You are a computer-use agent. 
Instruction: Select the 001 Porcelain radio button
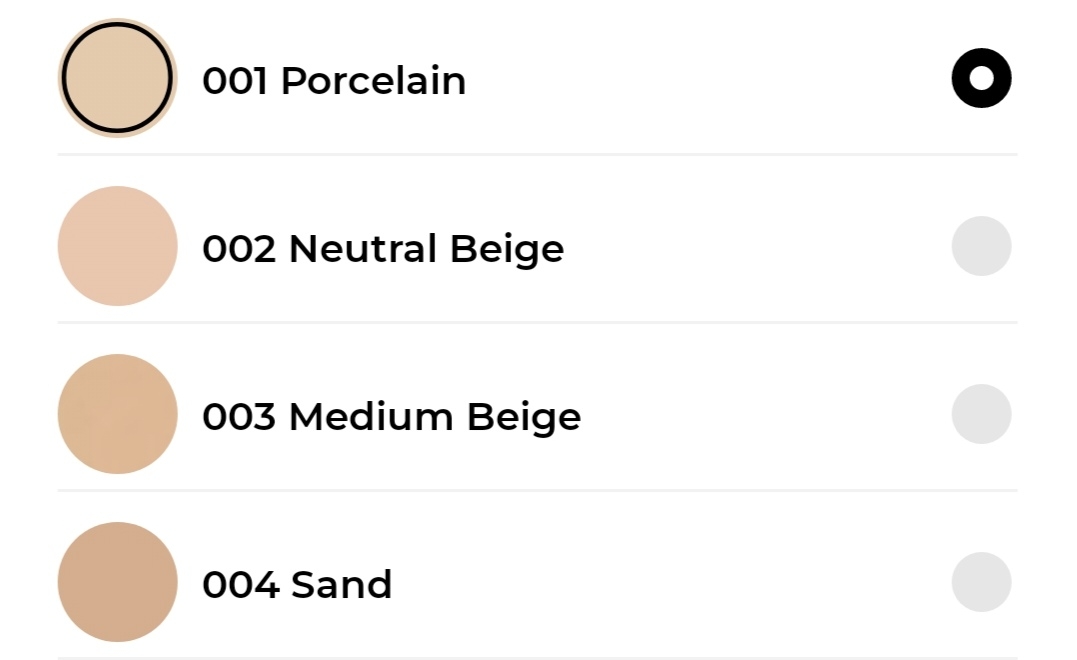pyautogui.click(x=981, y=78)
